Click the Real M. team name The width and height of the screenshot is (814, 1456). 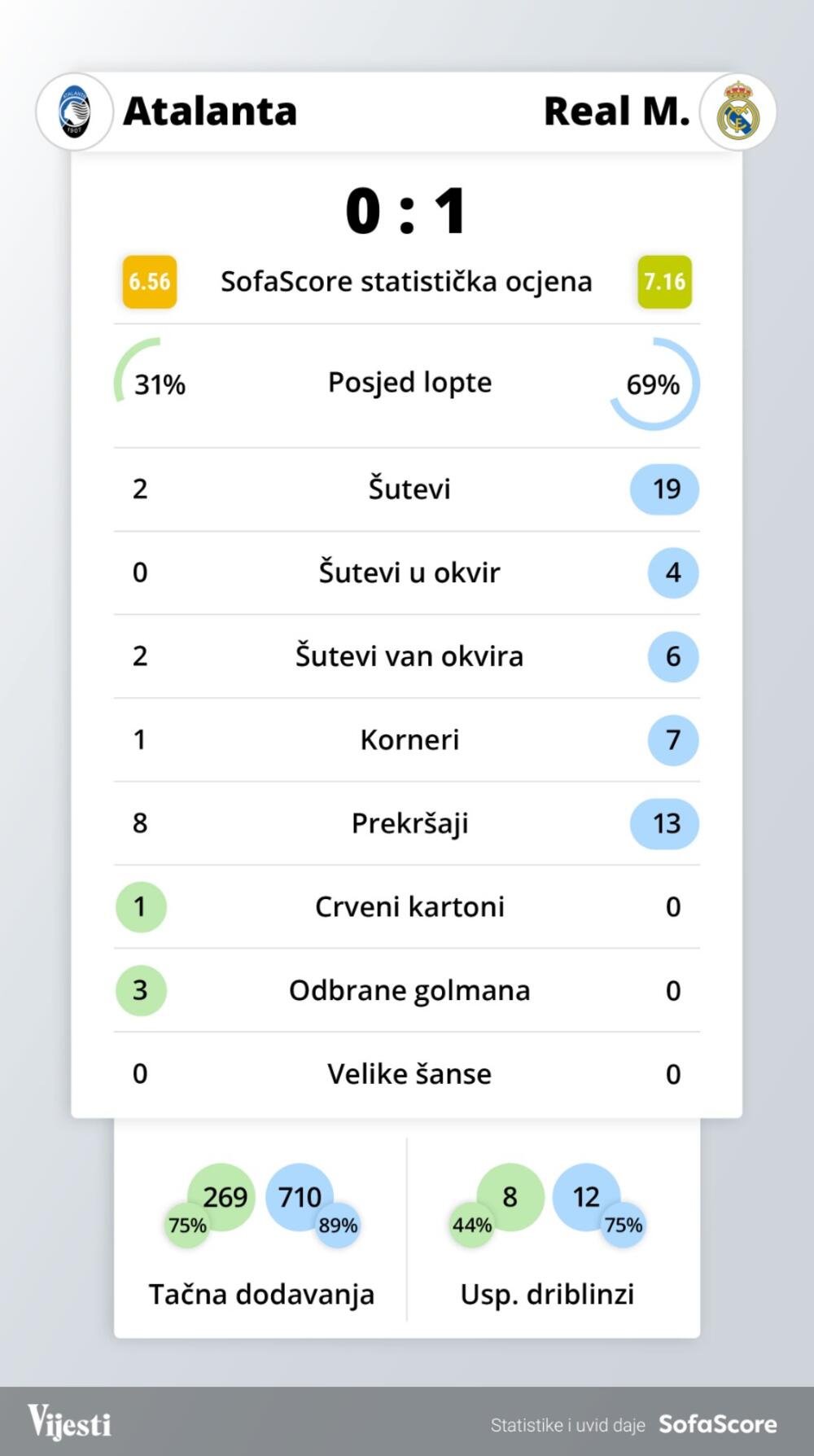click(616, 112)
